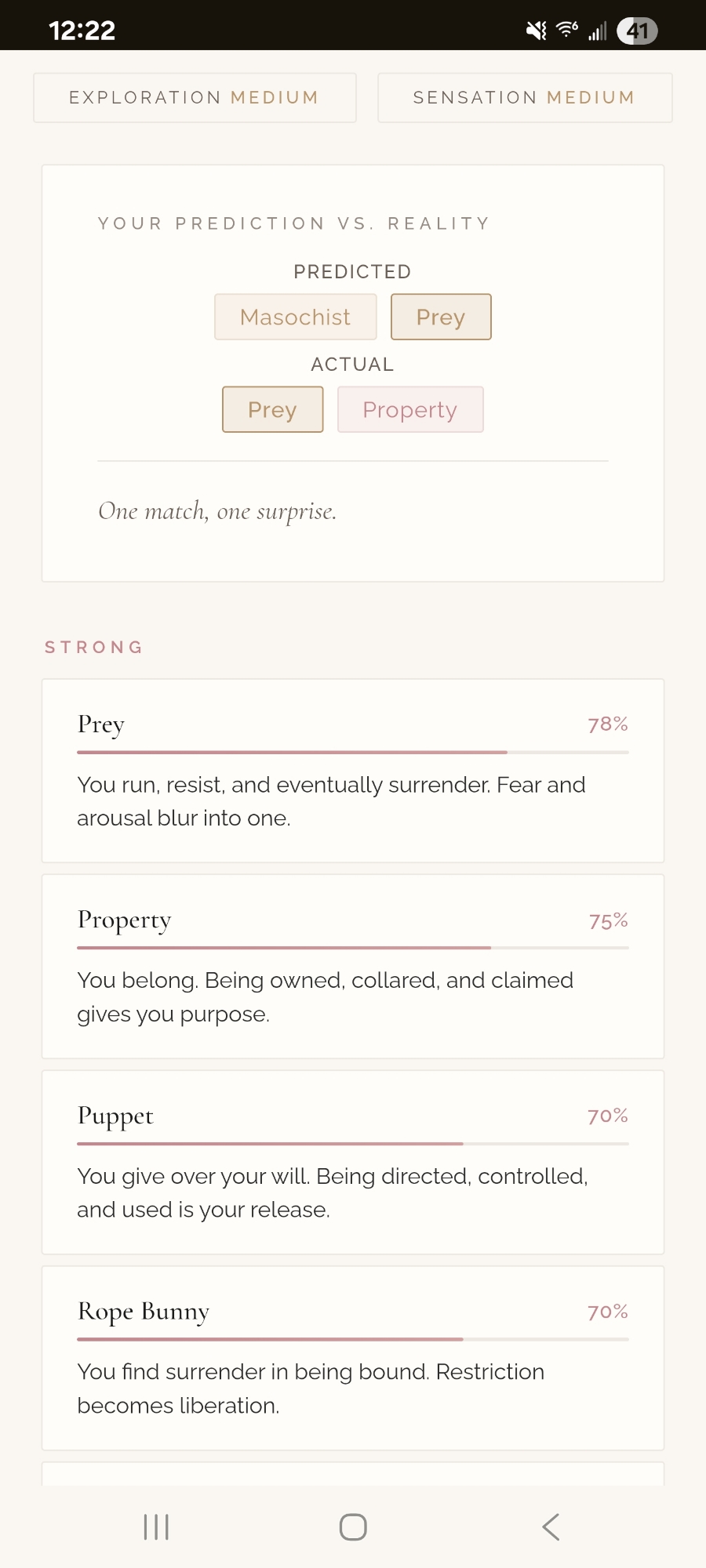Open the recent apps icon
Screen dimensions: 706x1568
[156, 1526]
